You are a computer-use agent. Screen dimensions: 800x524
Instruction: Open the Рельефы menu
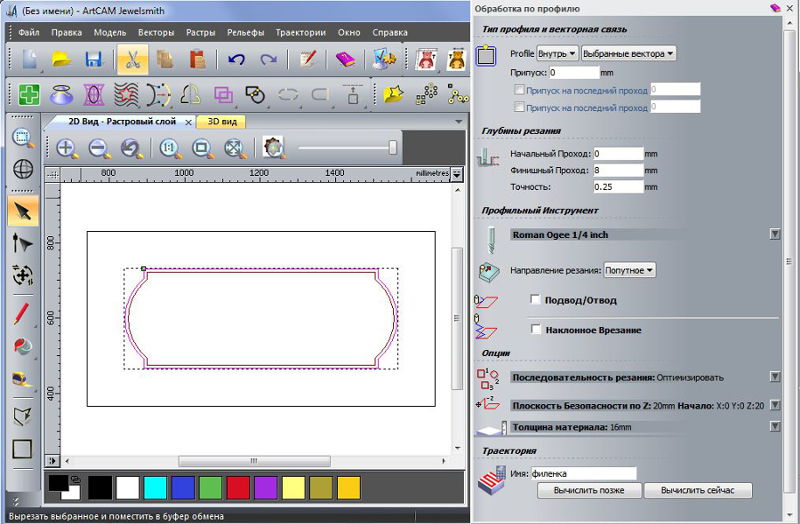pyautogui.click(x=245, y=32)
